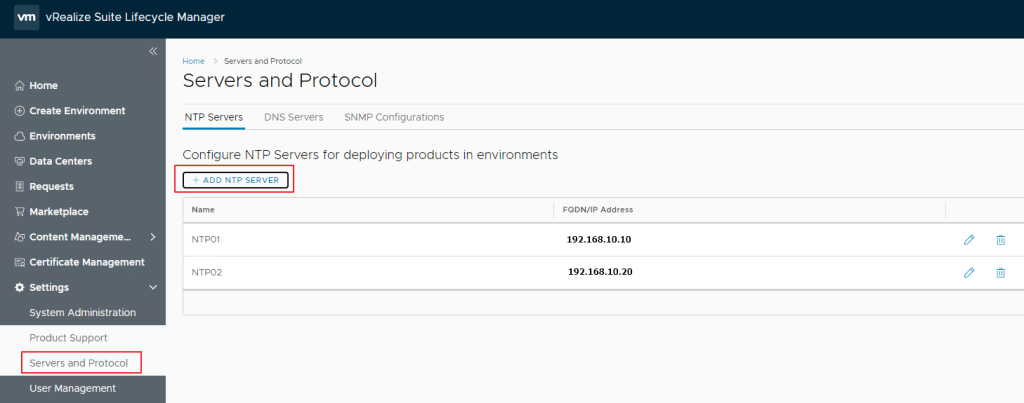Image resolution: width=1024 pixels, height=403 pixels.
Task: Click the Name column header
Action: point(203,210)
